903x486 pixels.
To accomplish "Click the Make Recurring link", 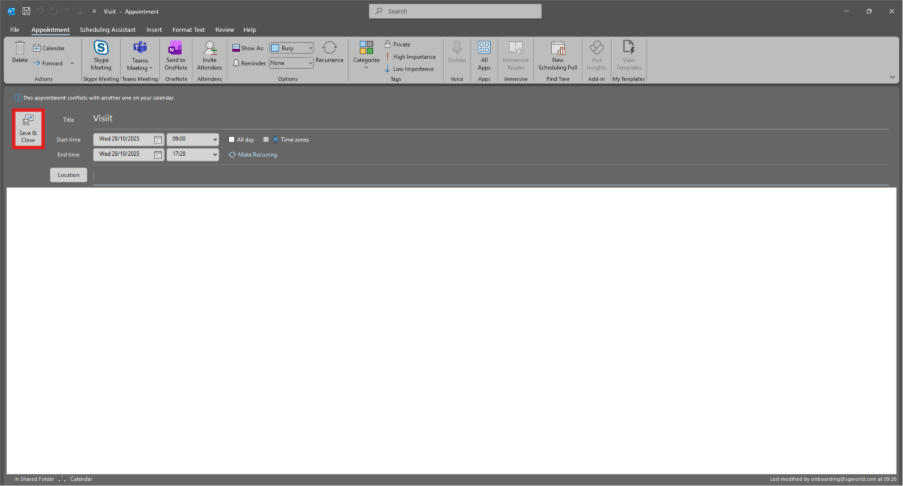I will (253, 155).
